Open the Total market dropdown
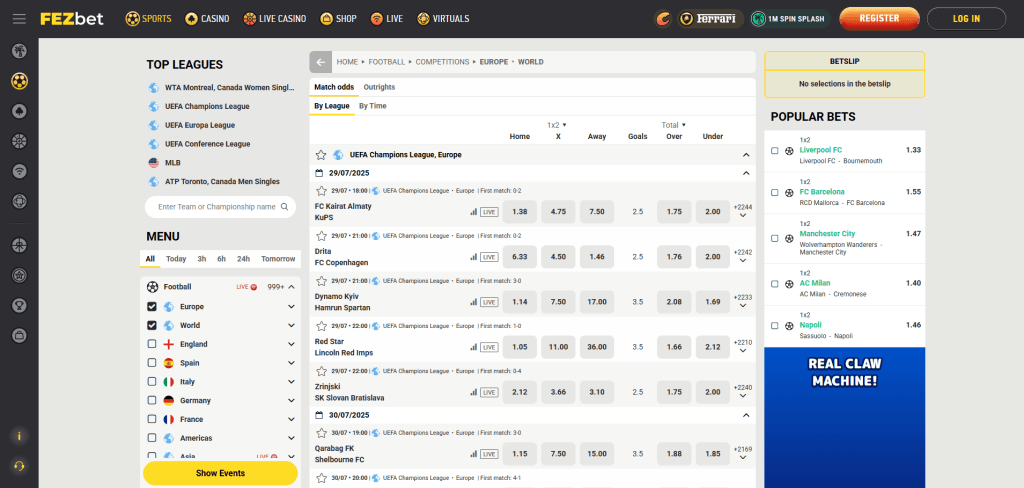 pos(675,125)
